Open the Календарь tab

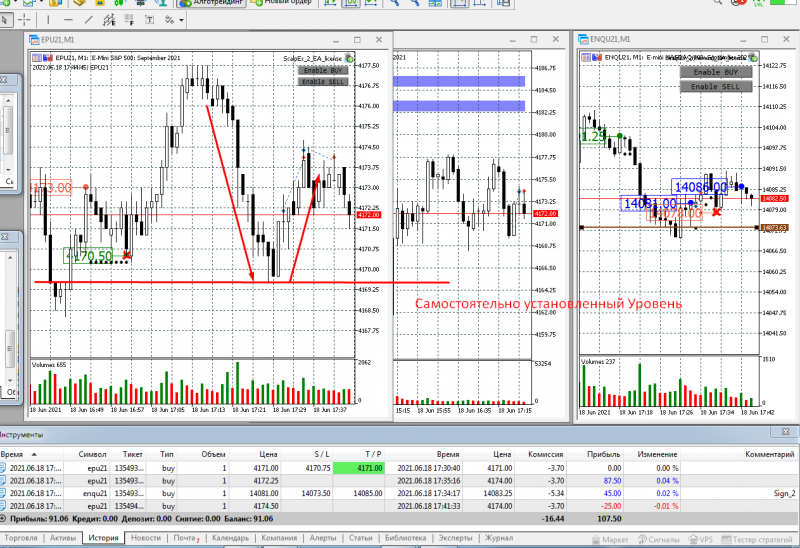(x=230, y=538)
